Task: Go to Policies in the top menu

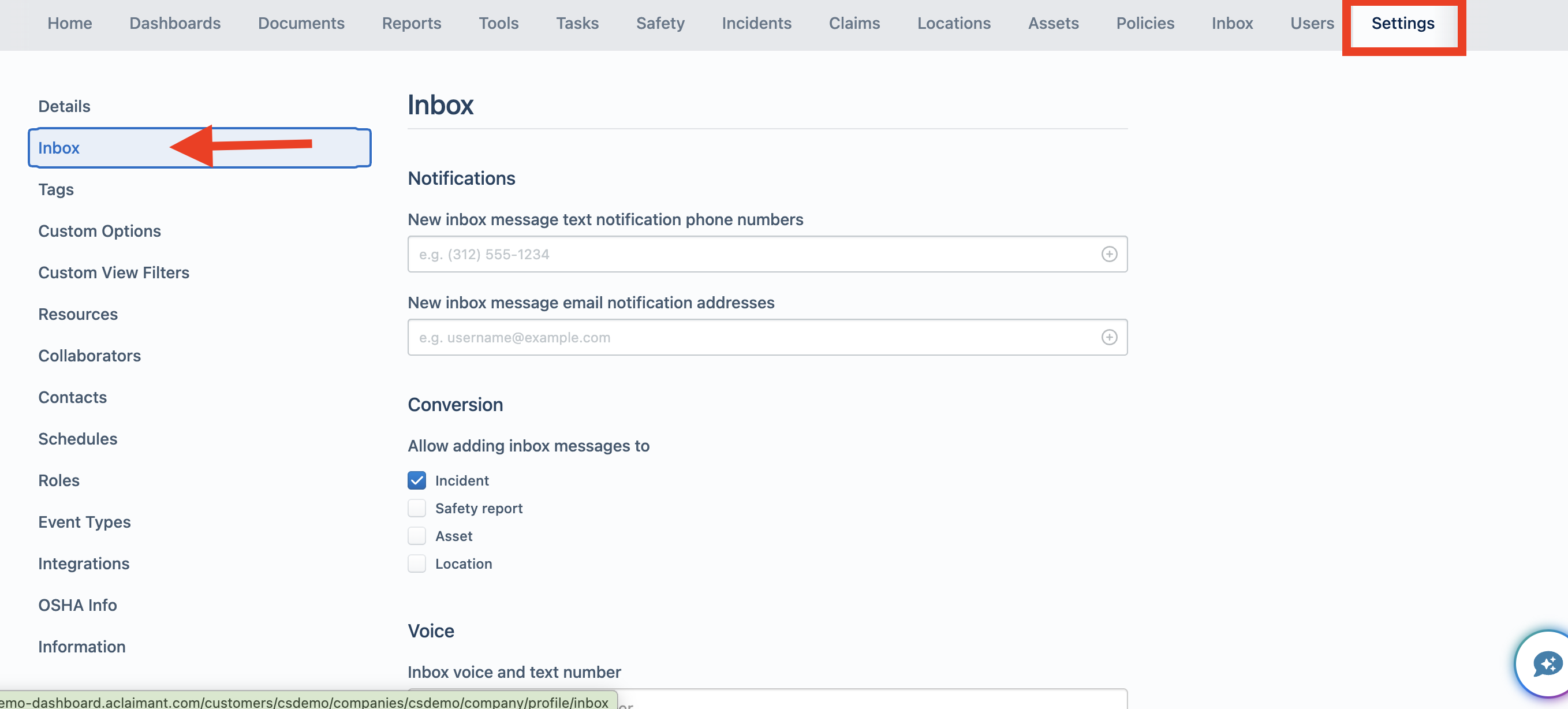Action: tap(1145, 23)
